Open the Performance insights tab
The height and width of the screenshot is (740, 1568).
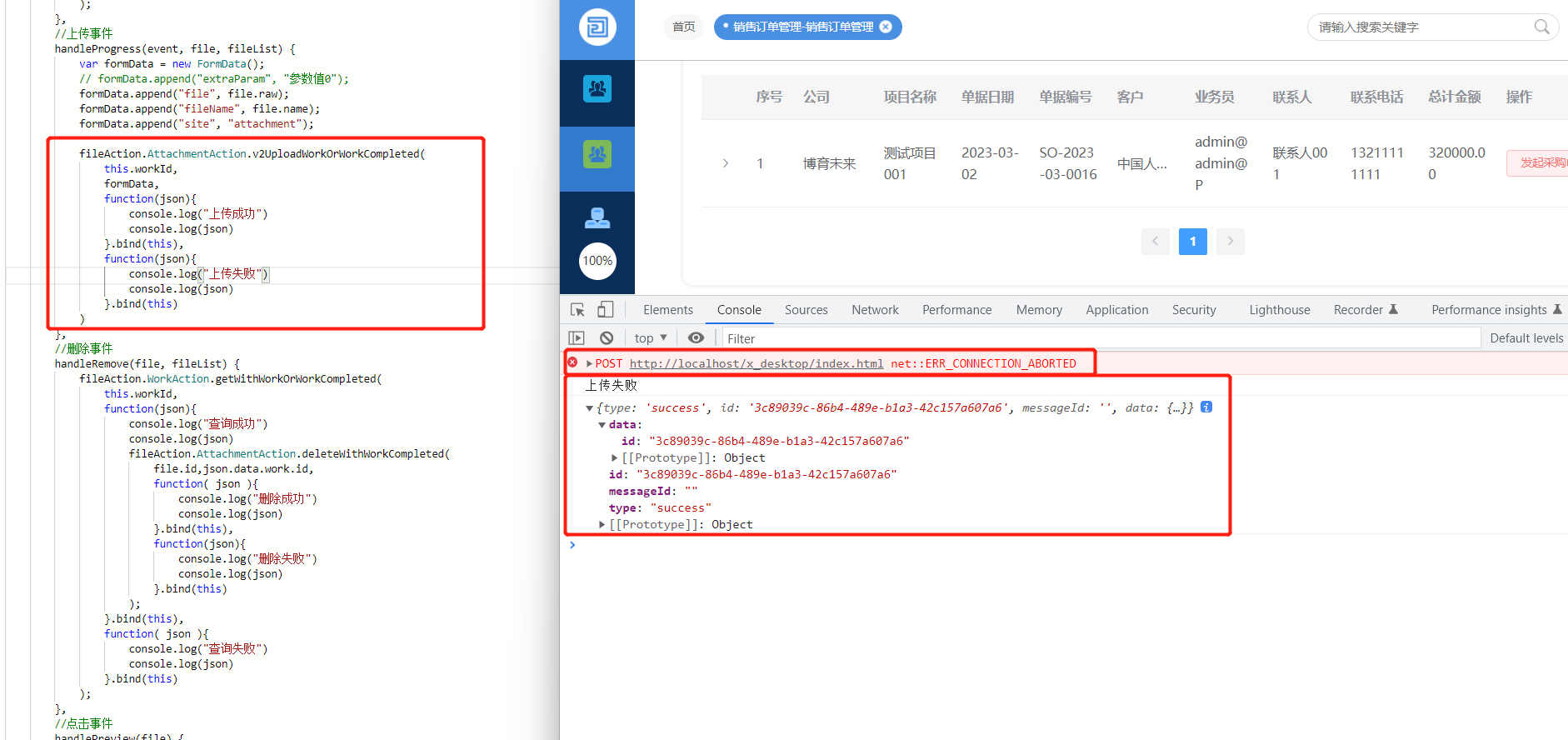tap(1496, 310)
